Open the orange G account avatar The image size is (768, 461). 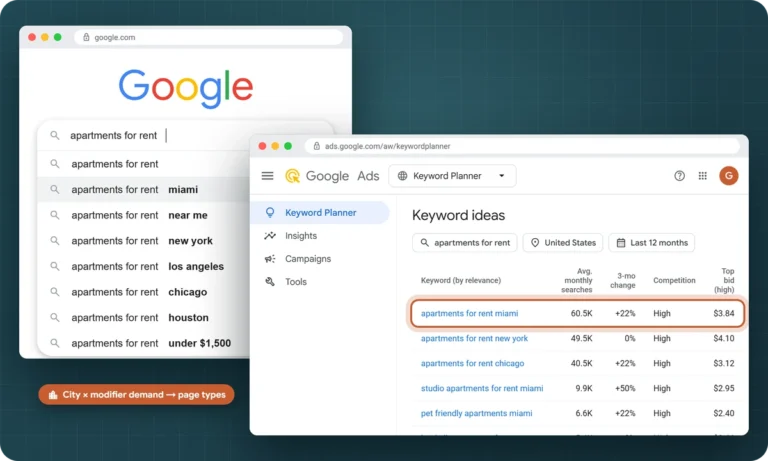click(729, 176)
